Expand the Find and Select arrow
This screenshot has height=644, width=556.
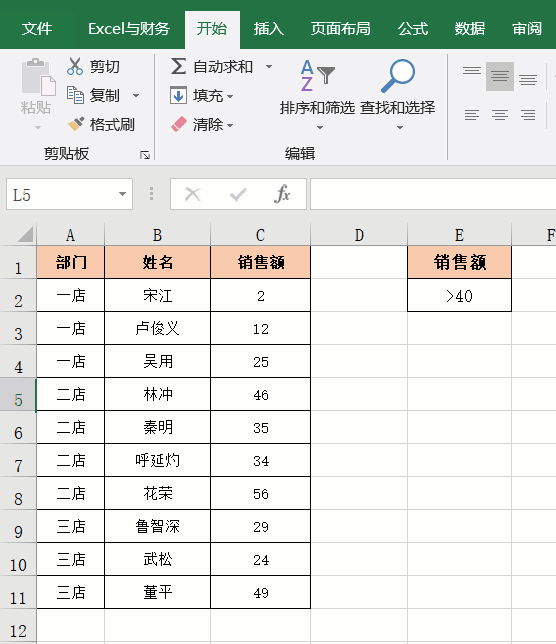(400, 128)
